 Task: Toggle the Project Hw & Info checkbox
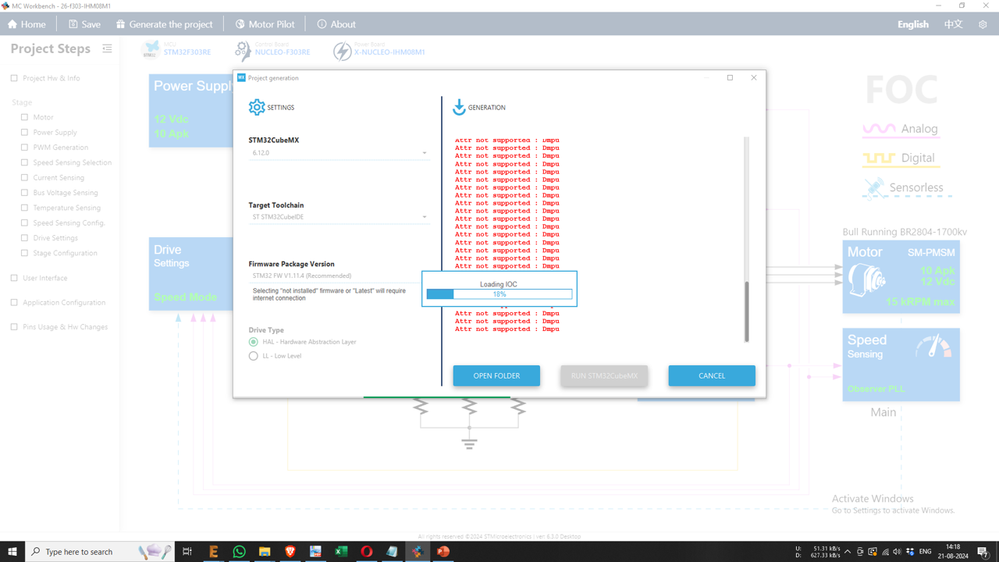14,78
